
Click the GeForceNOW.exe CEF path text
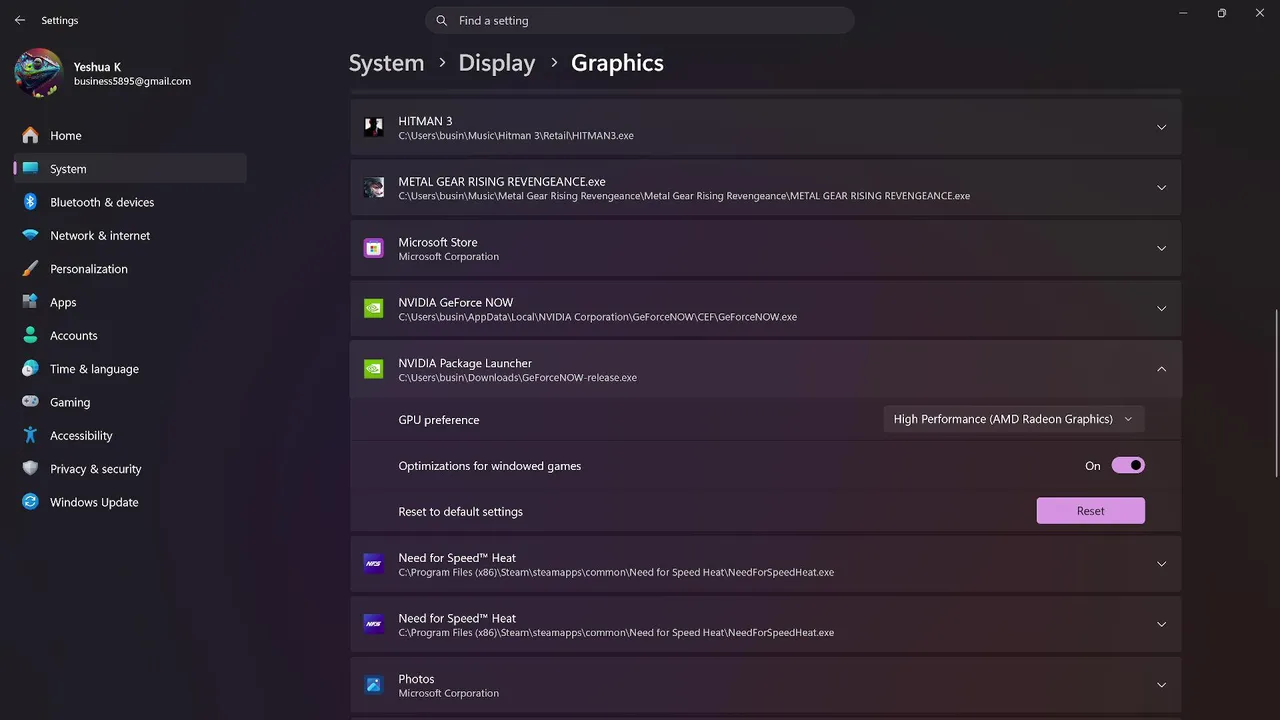(x=598, y=317)
